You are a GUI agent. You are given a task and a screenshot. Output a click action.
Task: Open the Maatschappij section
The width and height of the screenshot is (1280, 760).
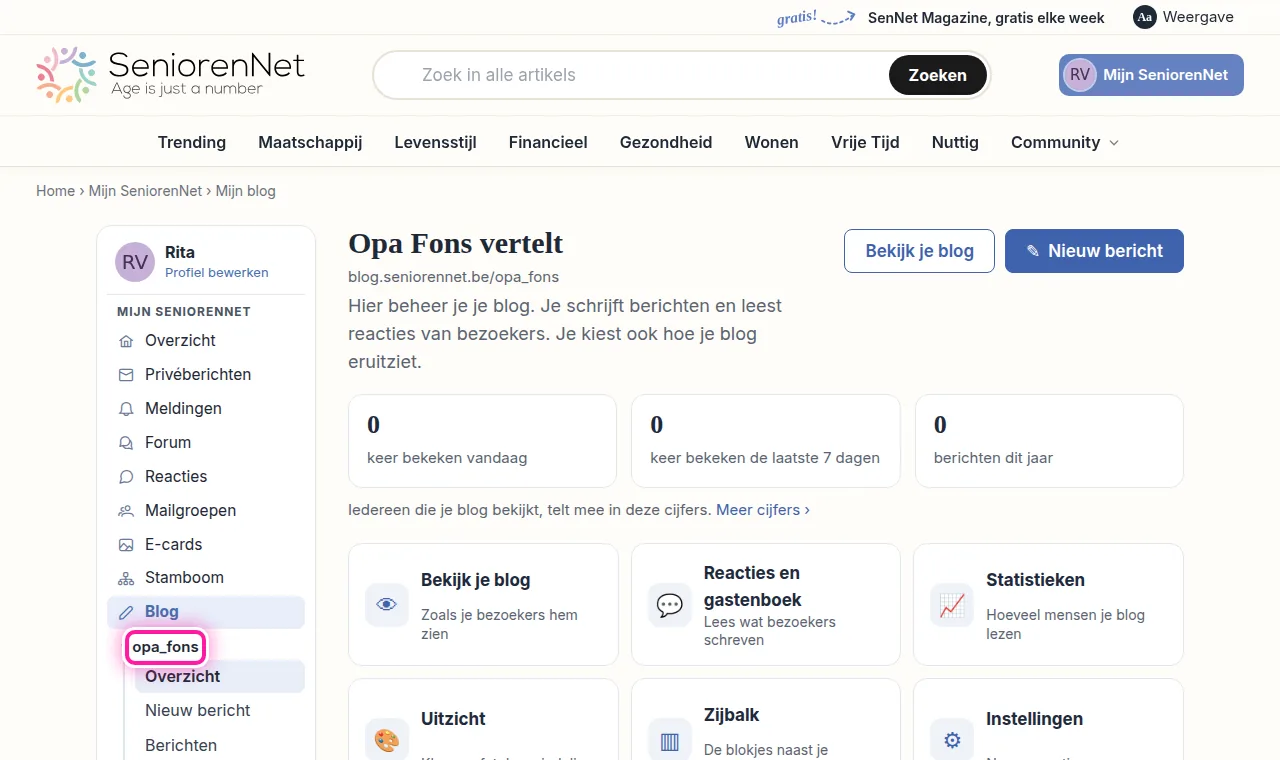(310, 142)
